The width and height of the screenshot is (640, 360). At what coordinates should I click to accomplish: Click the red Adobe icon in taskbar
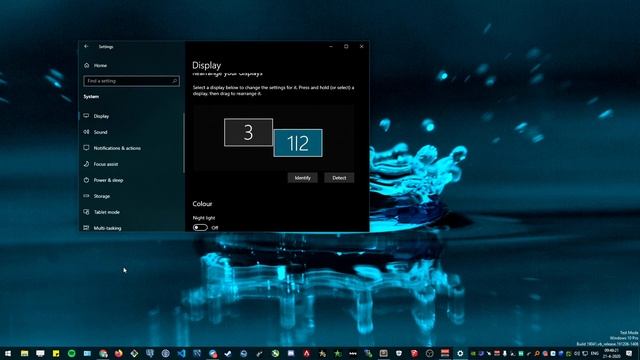307,353
